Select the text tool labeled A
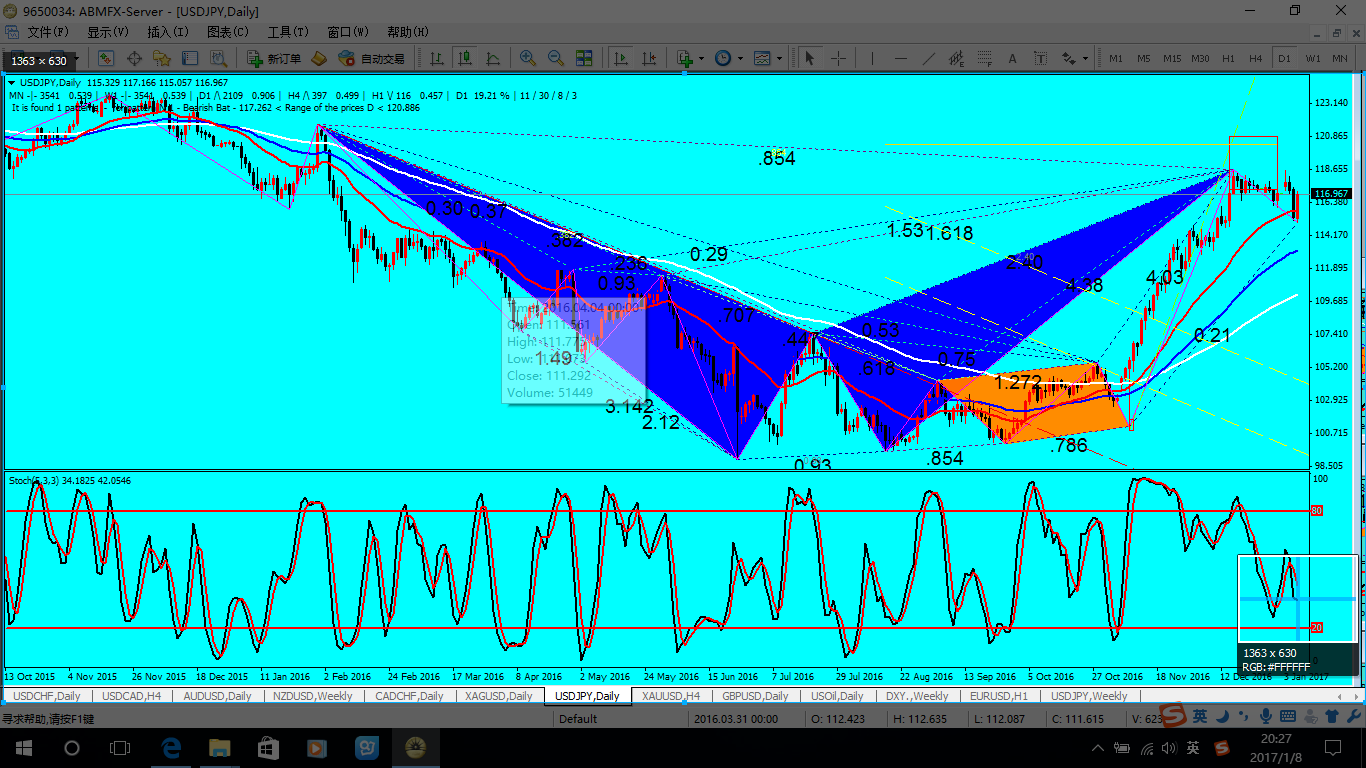 click(x=1013, y=58)
